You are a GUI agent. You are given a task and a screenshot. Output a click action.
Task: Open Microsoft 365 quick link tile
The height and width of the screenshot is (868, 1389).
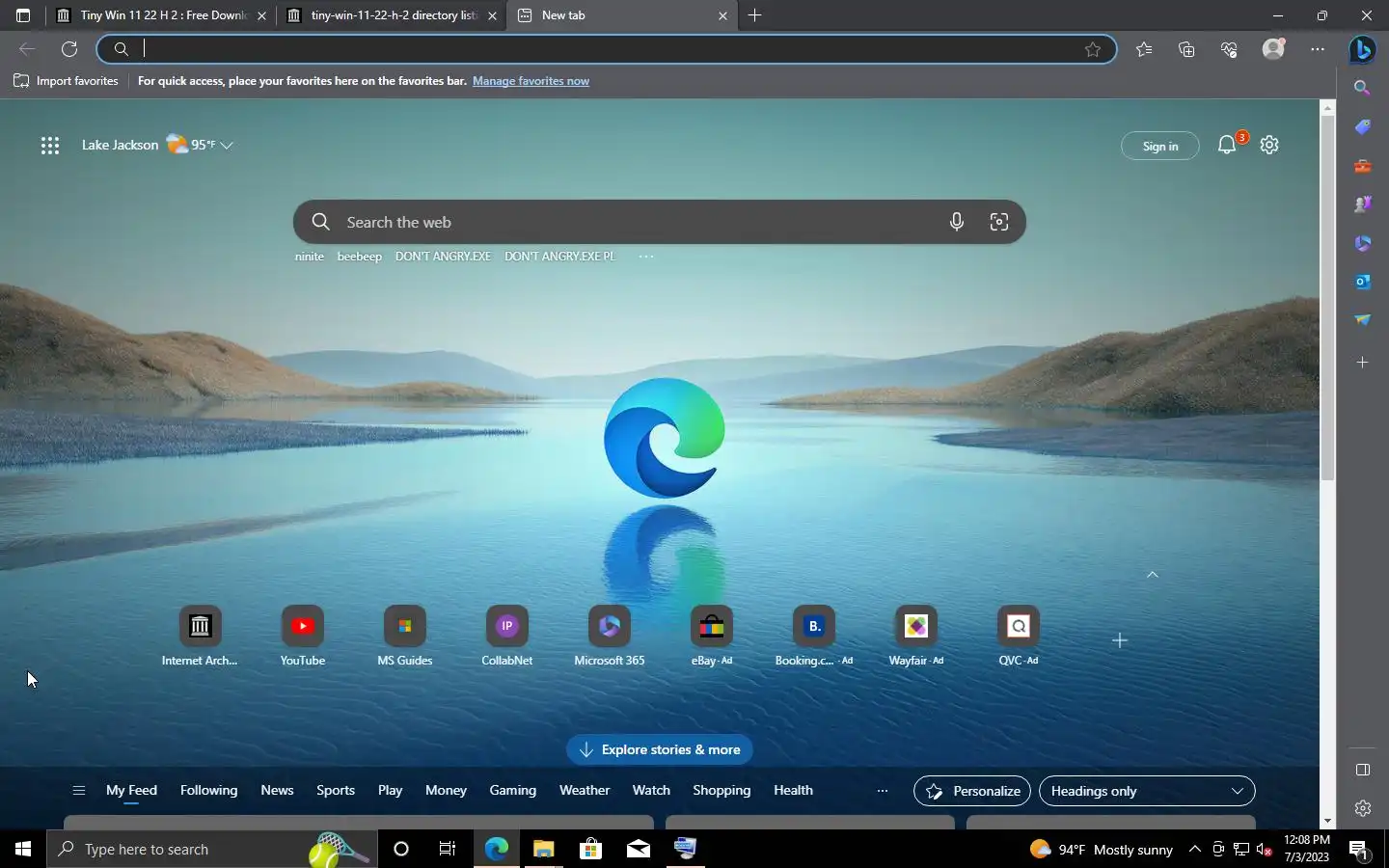(609, 637)
